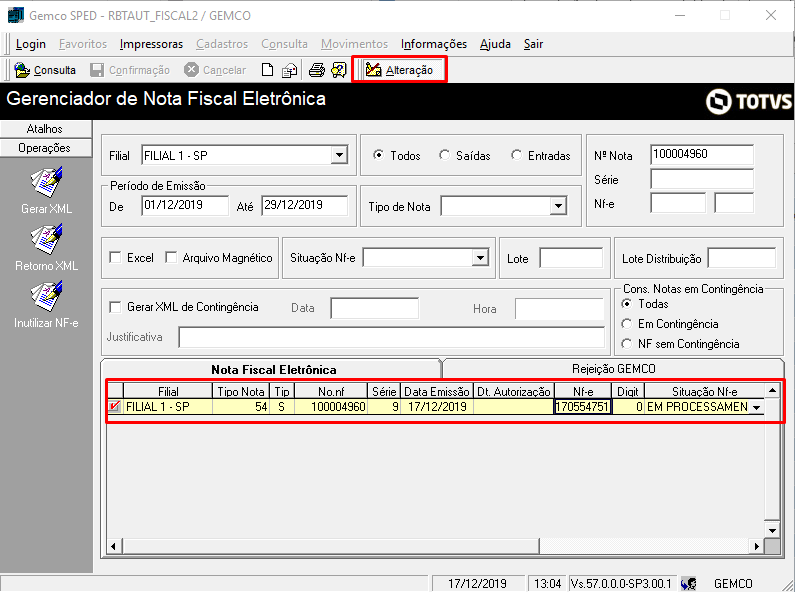Click the Justificativa text field
This screenshot has width=795, height=592.
pos(392,338)
